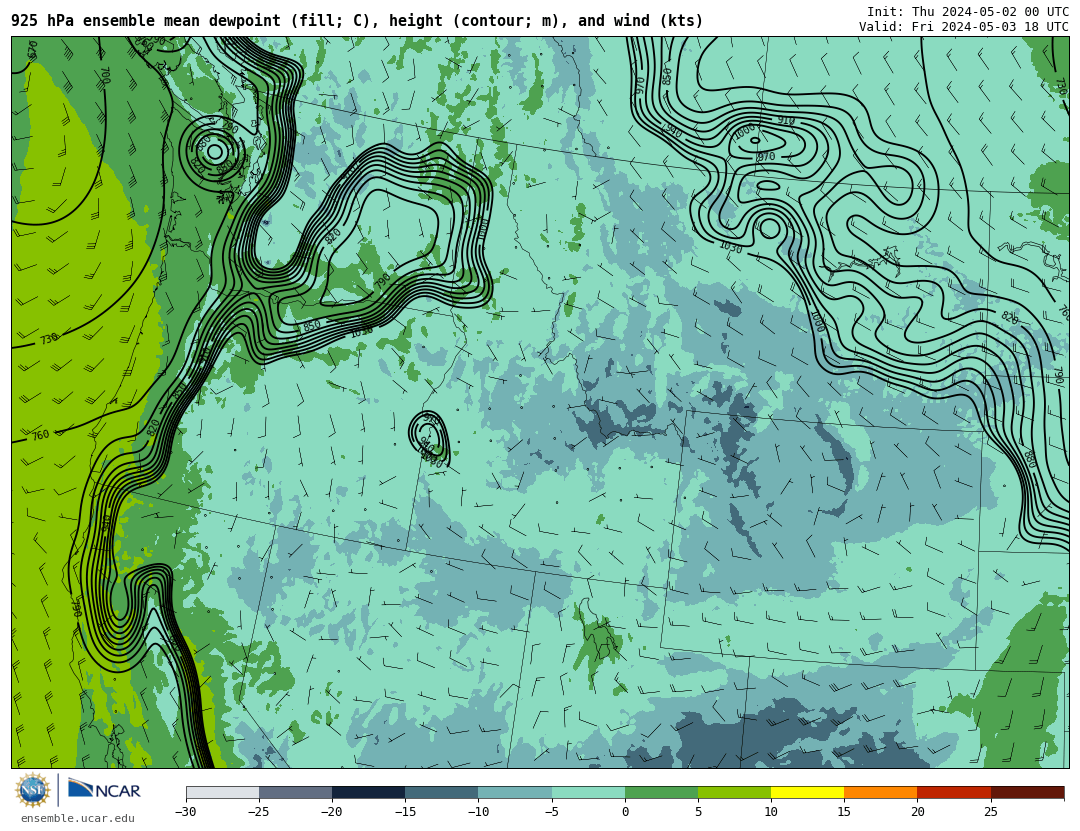Pick the mint -5 to 0 colorbar segment
The height and width of the screenshot is (831, 1080).
pyautogui.click(x=588, y=793)
